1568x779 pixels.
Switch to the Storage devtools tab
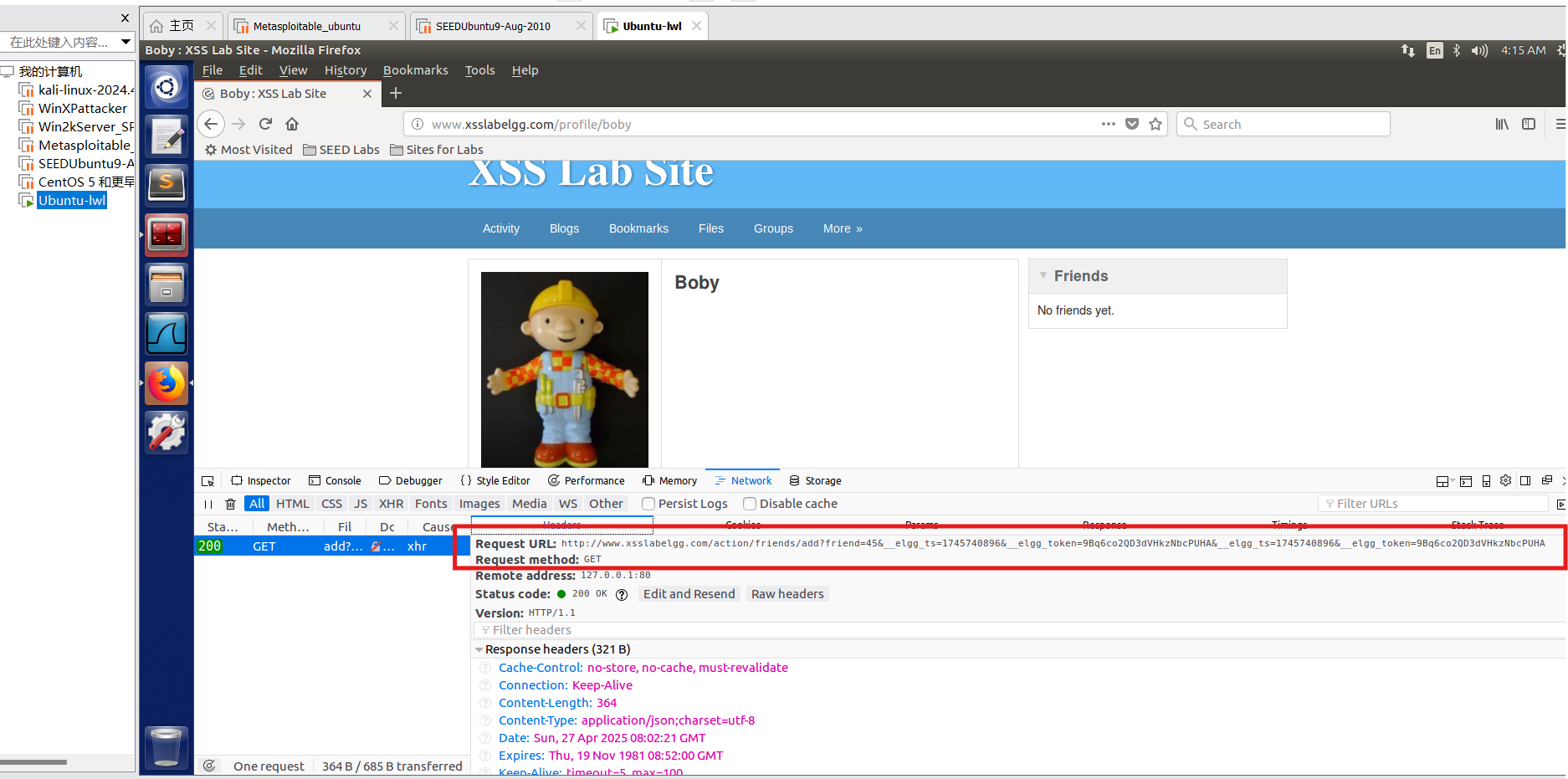[816, 481]
